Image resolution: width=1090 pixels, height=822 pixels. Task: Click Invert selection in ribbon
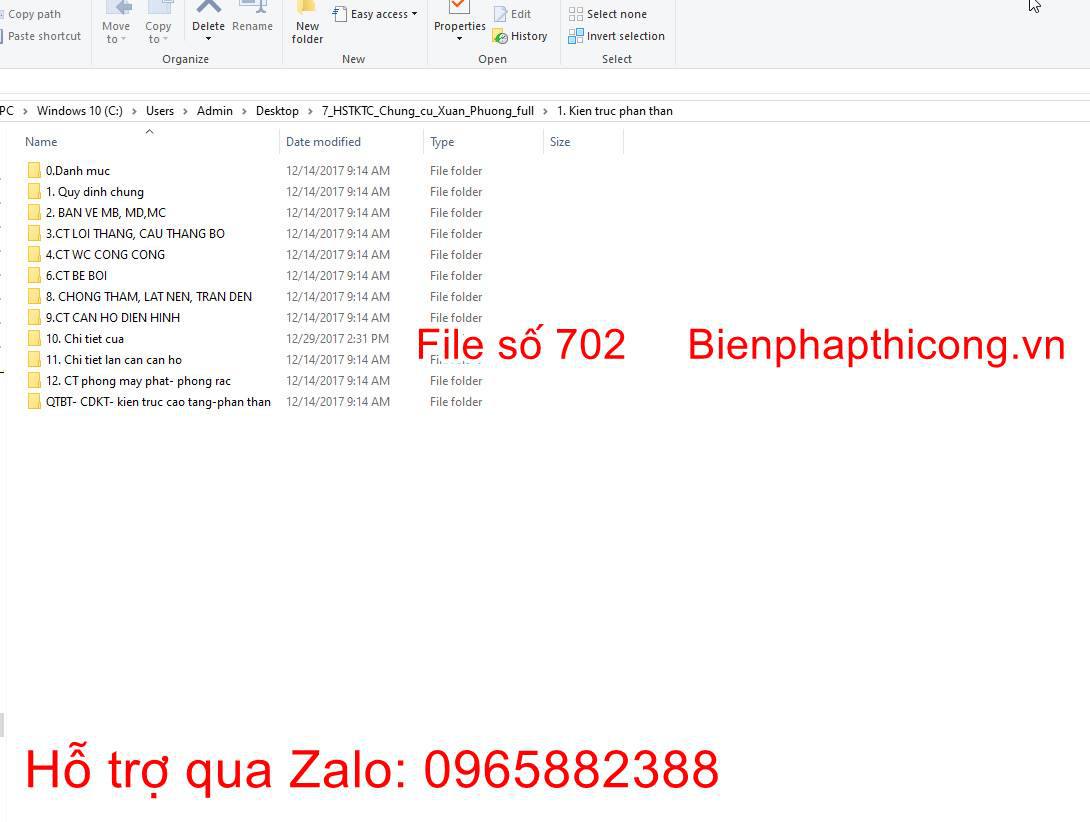616,36
